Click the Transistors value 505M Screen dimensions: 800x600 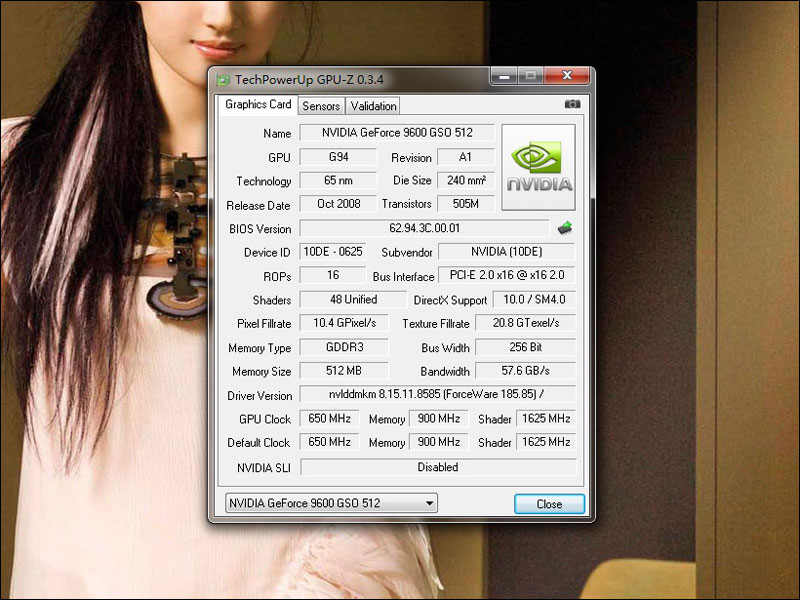pos(466,204)
